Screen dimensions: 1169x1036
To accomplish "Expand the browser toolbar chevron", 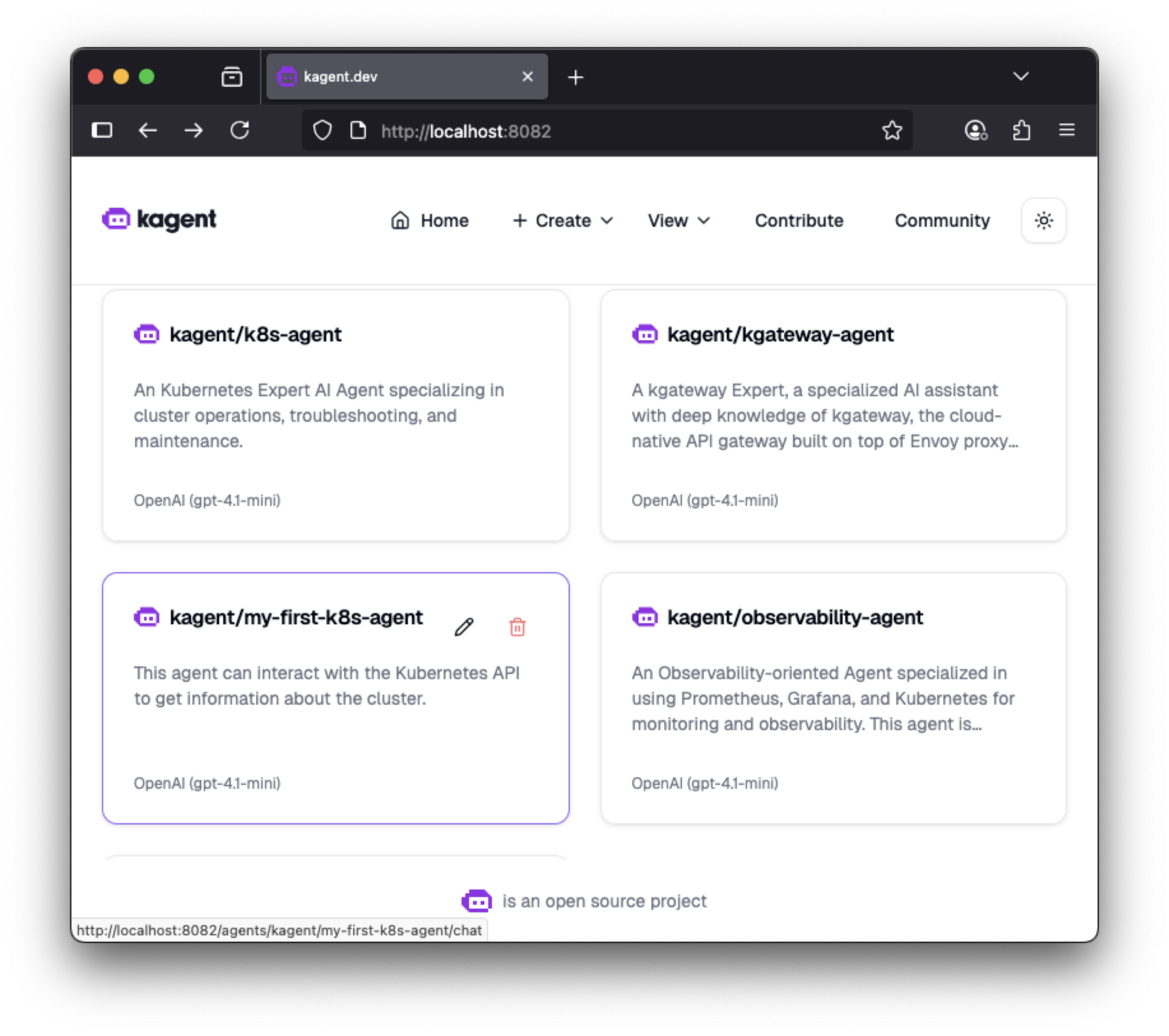I will [x=1020, y=76].
